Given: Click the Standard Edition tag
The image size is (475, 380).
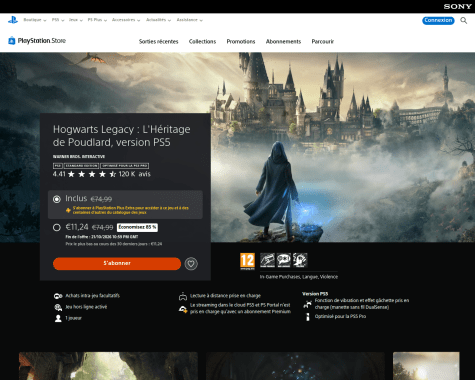Looking at the screenshot, I should pyautogui.click(x=82, y=166).
